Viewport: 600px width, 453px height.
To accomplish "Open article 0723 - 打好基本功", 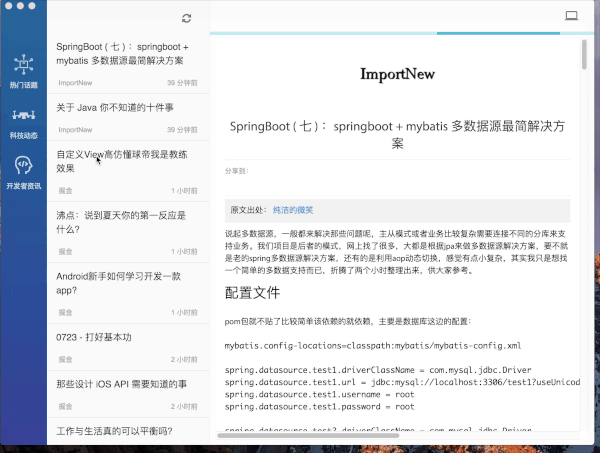I will point(128,347).
